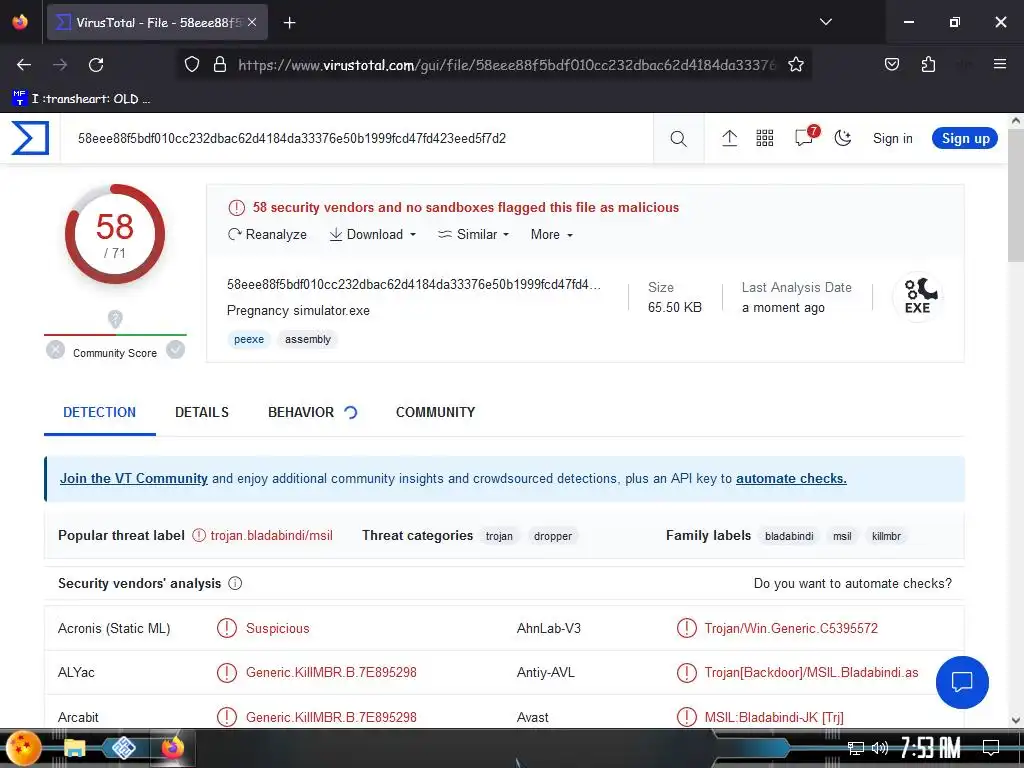Click the automate checks link
Screen dimensions: 1024x768
pyautogui.click(x=792, y=479)
